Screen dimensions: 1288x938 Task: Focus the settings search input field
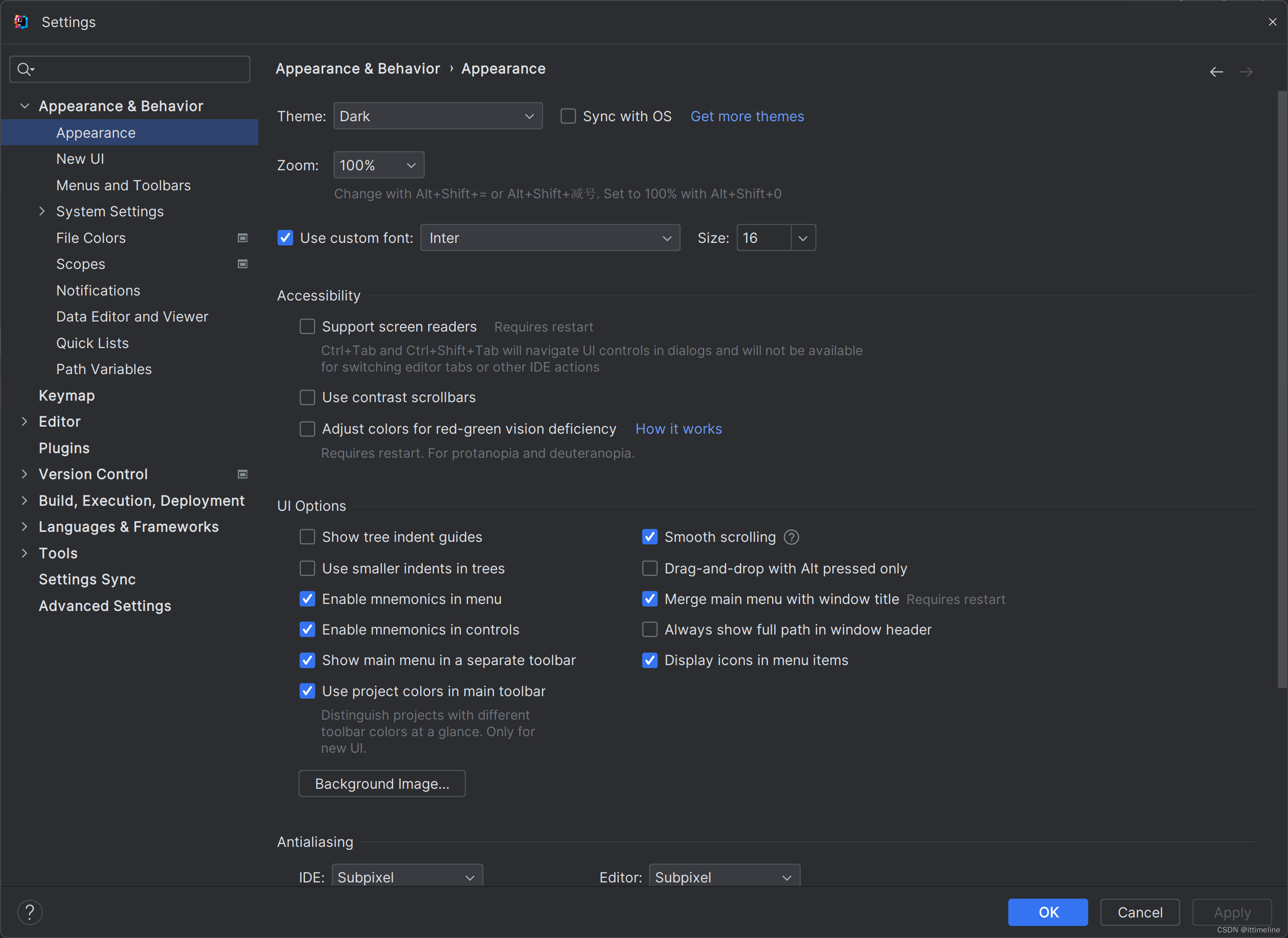pyautogui.click(x=130, y=69)
